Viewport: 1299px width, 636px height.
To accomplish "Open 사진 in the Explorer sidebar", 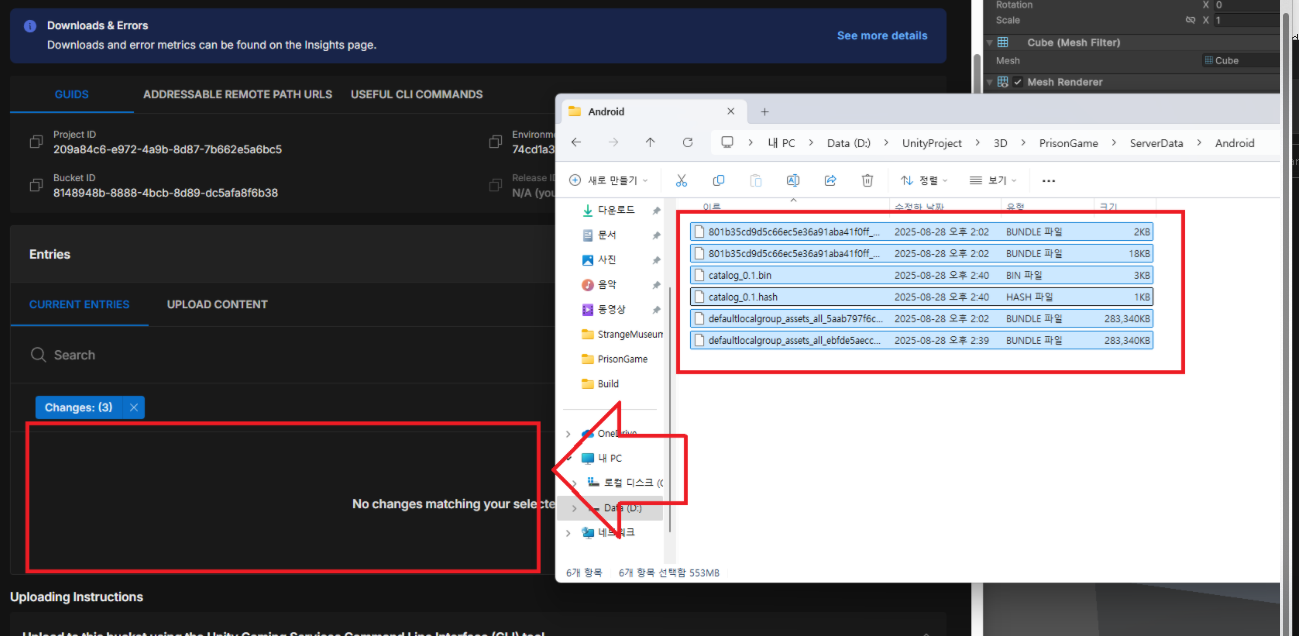I will 599,260.
